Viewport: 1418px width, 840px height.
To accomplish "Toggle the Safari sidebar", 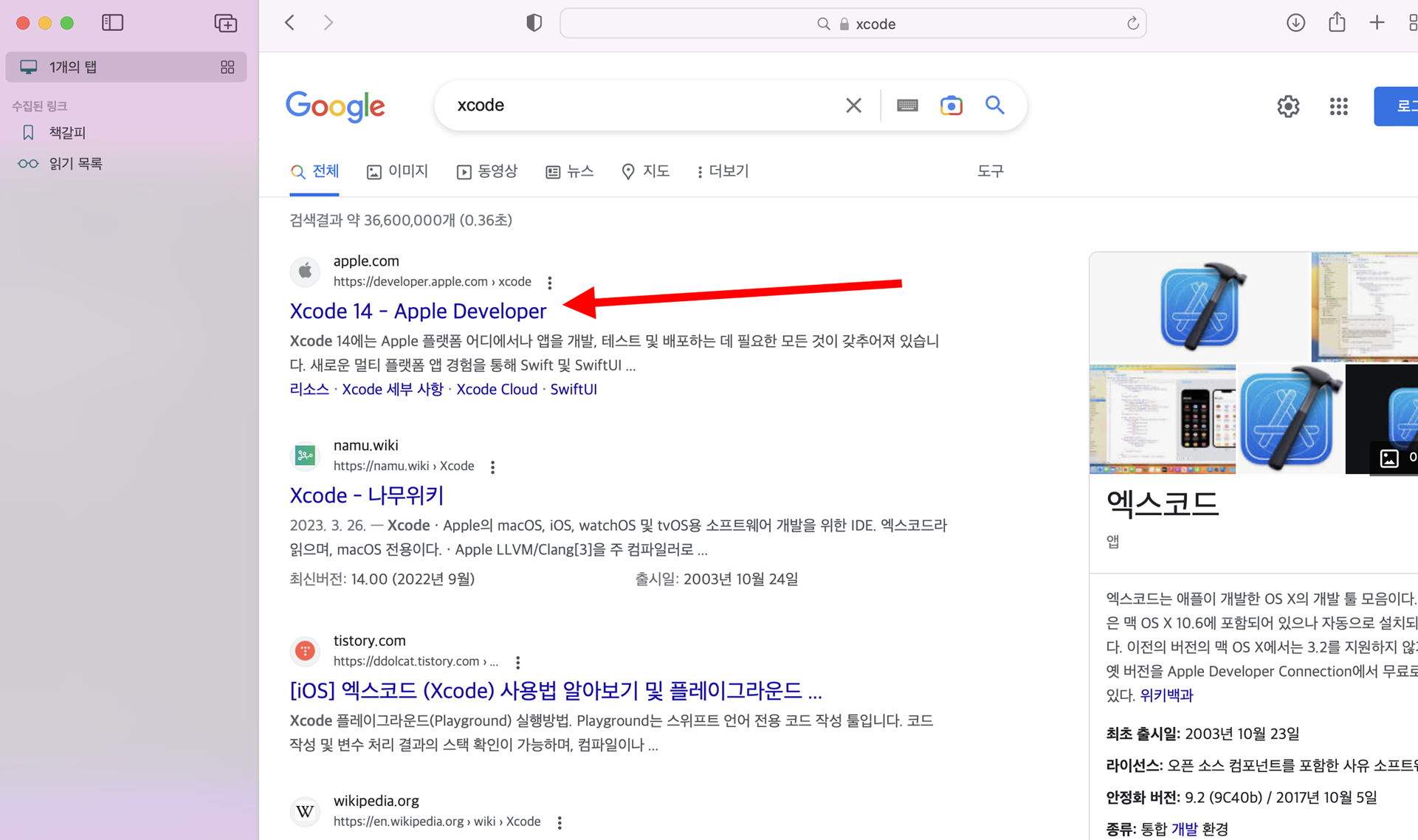I will tap(112, 23).
